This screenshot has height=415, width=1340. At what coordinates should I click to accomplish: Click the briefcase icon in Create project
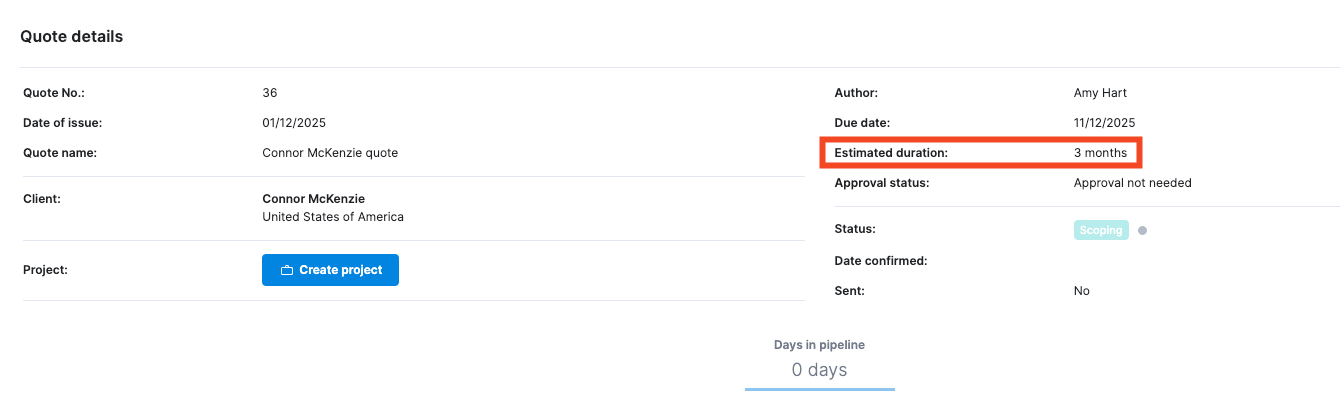[287, 270]
